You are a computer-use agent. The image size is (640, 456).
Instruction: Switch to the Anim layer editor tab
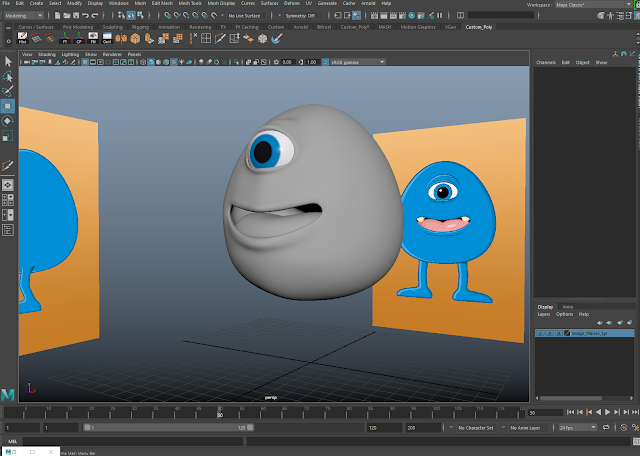568,307
